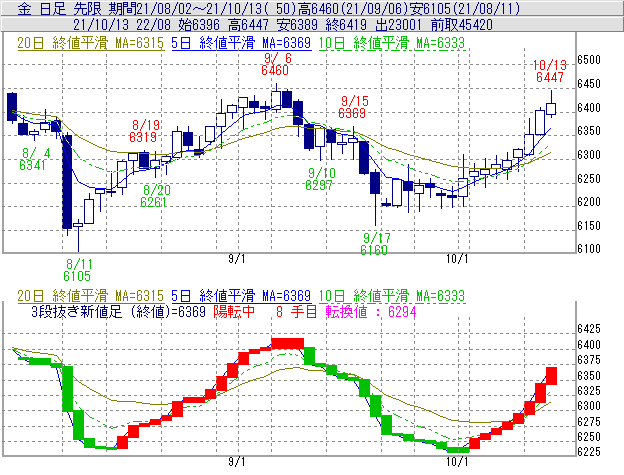Click the 6425 axis label on lower chart
This screenshot has width=624, height=475.
589,329
